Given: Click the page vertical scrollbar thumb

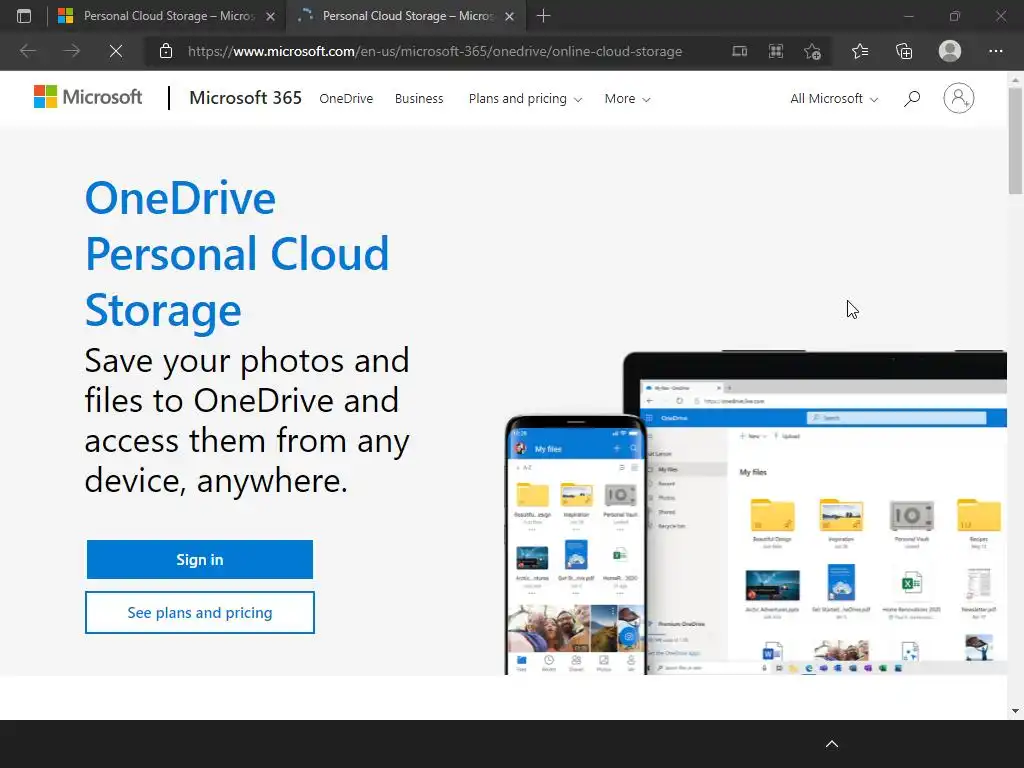Looking at the screenshot, I should click(x=1015, y=140).
